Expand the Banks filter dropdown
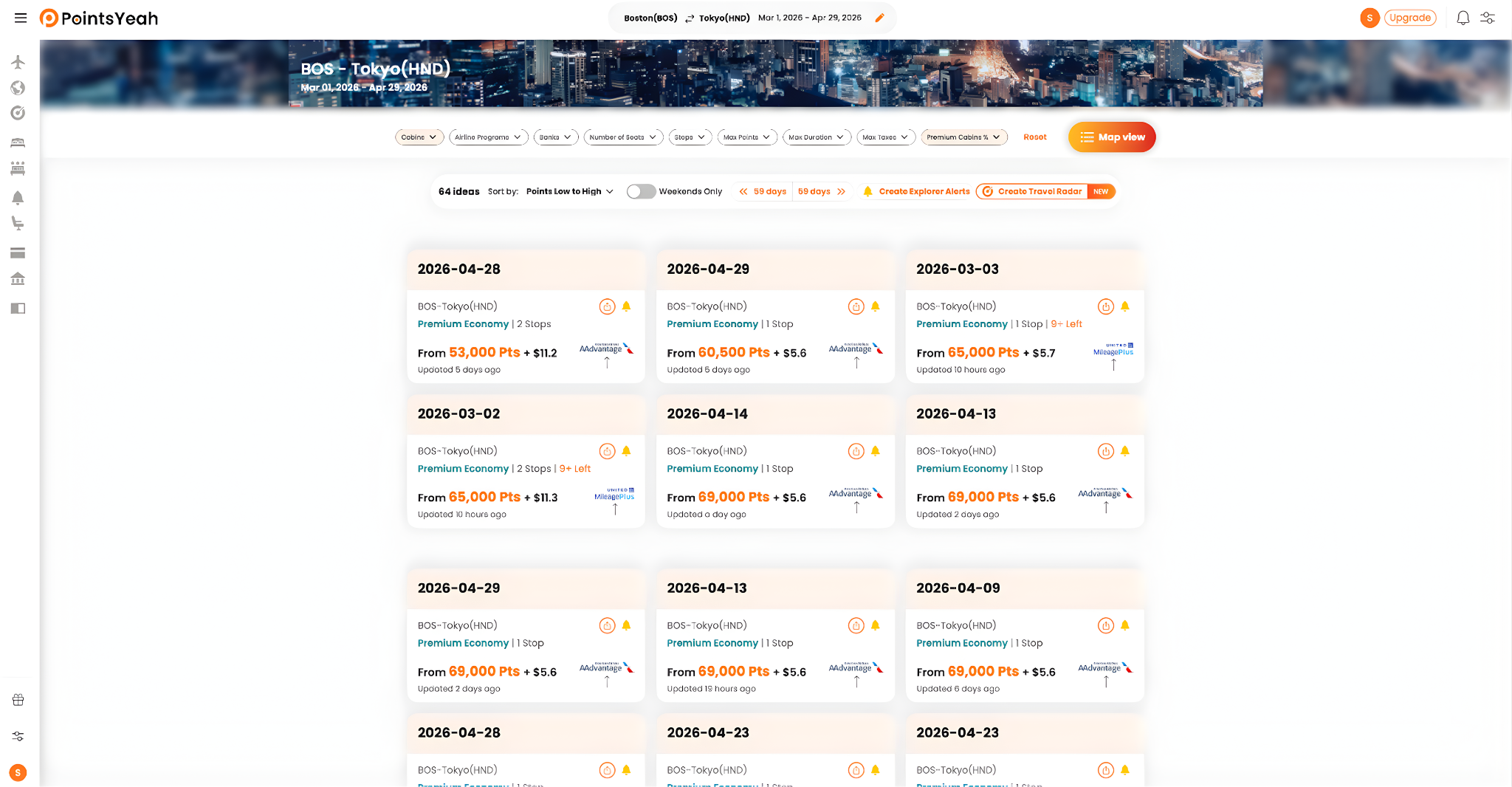Viewport: 1512px width, 787px height. point(555,137)
